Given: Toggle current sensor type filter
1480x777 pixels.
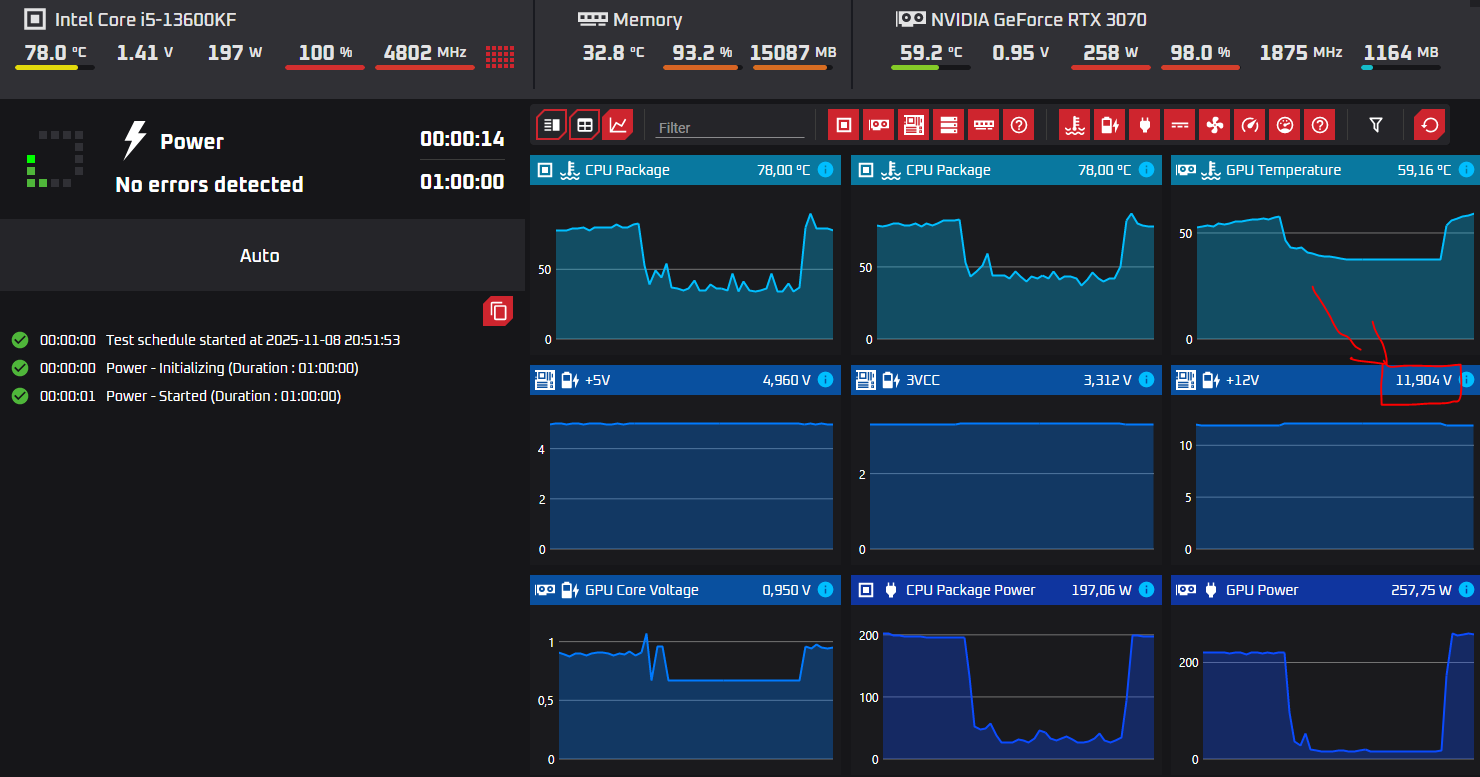Looking at the screenshot, I should 1180,125.
